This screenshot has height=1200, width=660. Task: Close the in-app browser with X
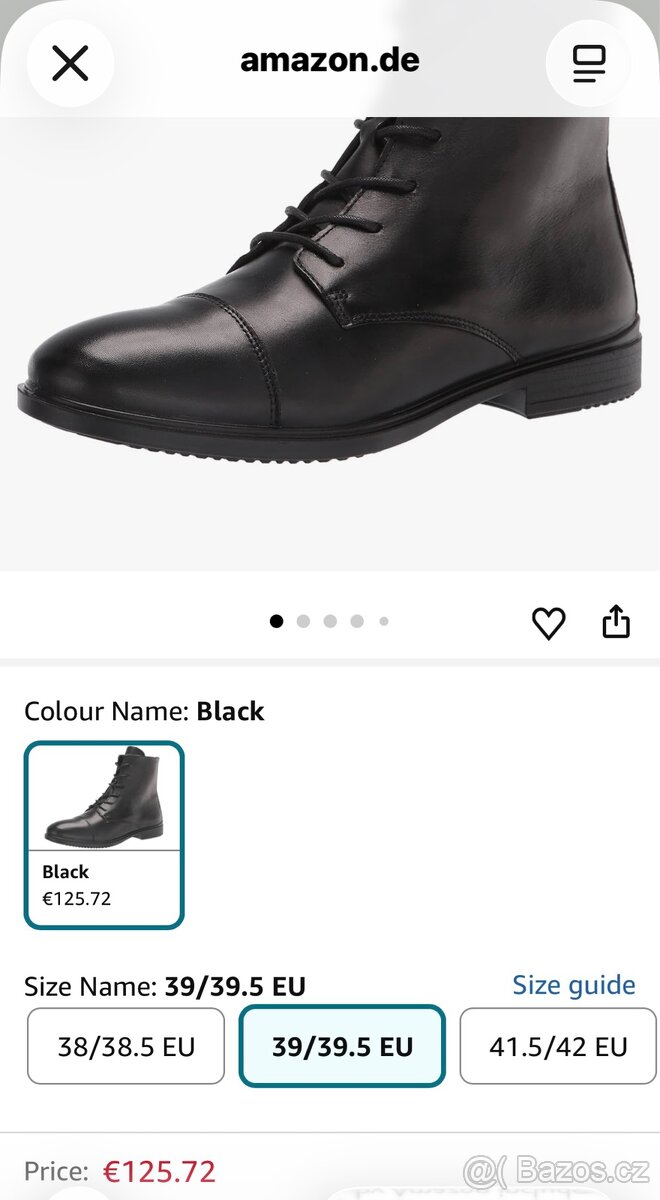70,63
